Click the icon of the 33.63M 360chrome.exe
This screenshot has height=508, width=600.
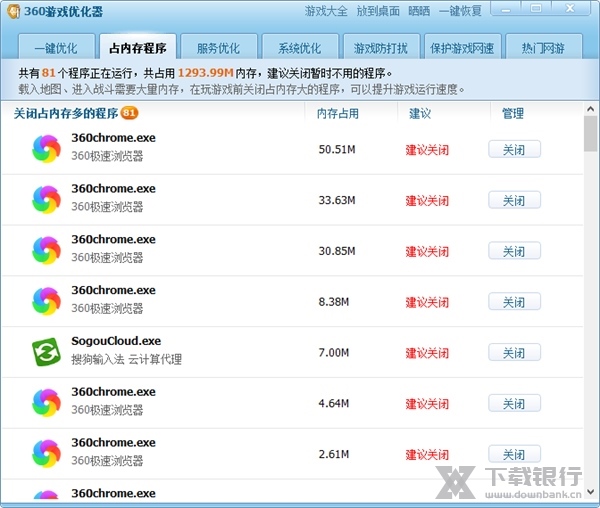coord(46,200)
